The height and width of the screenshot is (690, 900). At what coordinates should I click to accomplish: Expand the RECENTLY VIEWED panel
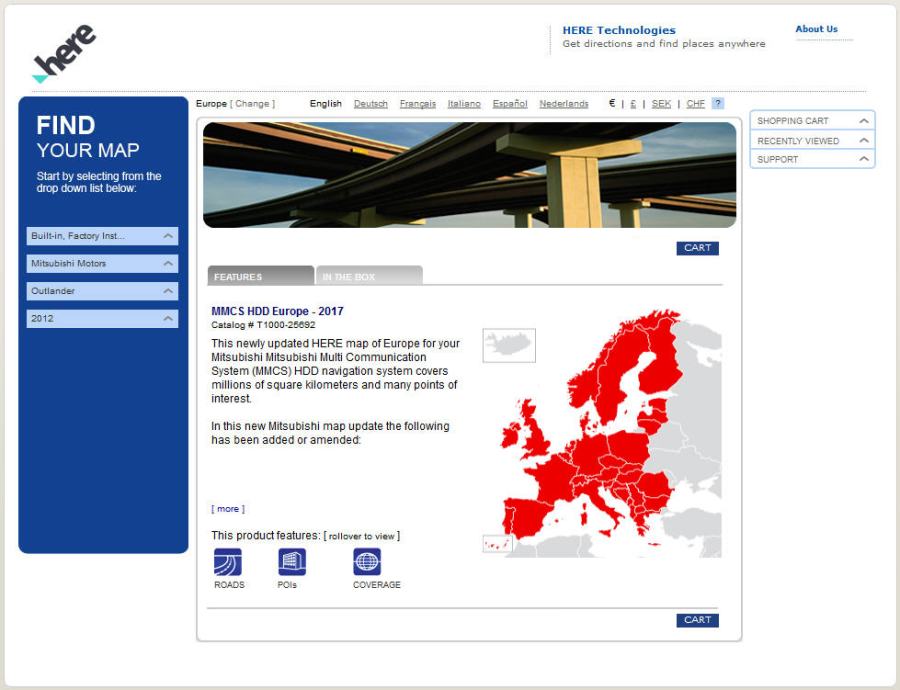pyautogui.click(x=812, y=141)
